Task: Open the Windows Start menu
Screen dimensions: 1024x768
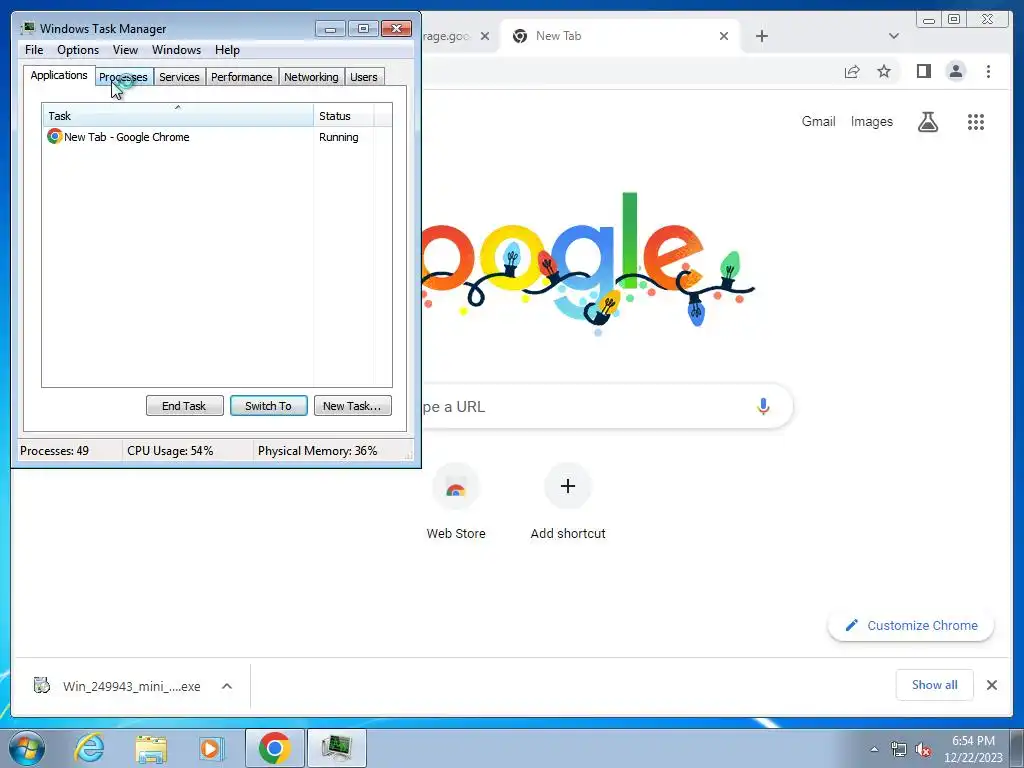Action: (27, 748)
